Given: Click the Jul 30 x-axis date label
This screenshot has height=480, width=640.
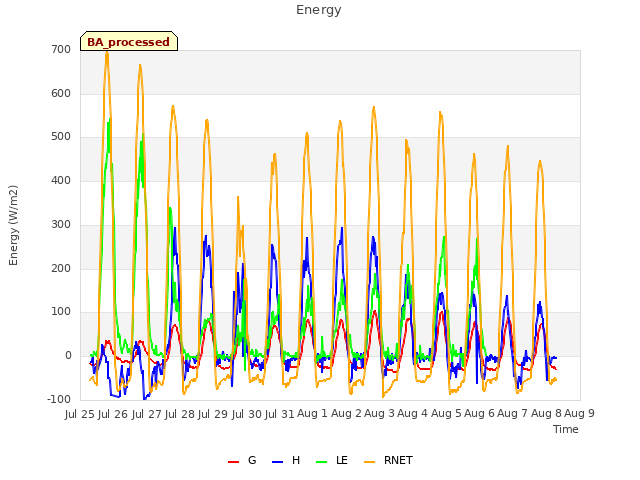Looking at the screenshot, I should 246,414.
